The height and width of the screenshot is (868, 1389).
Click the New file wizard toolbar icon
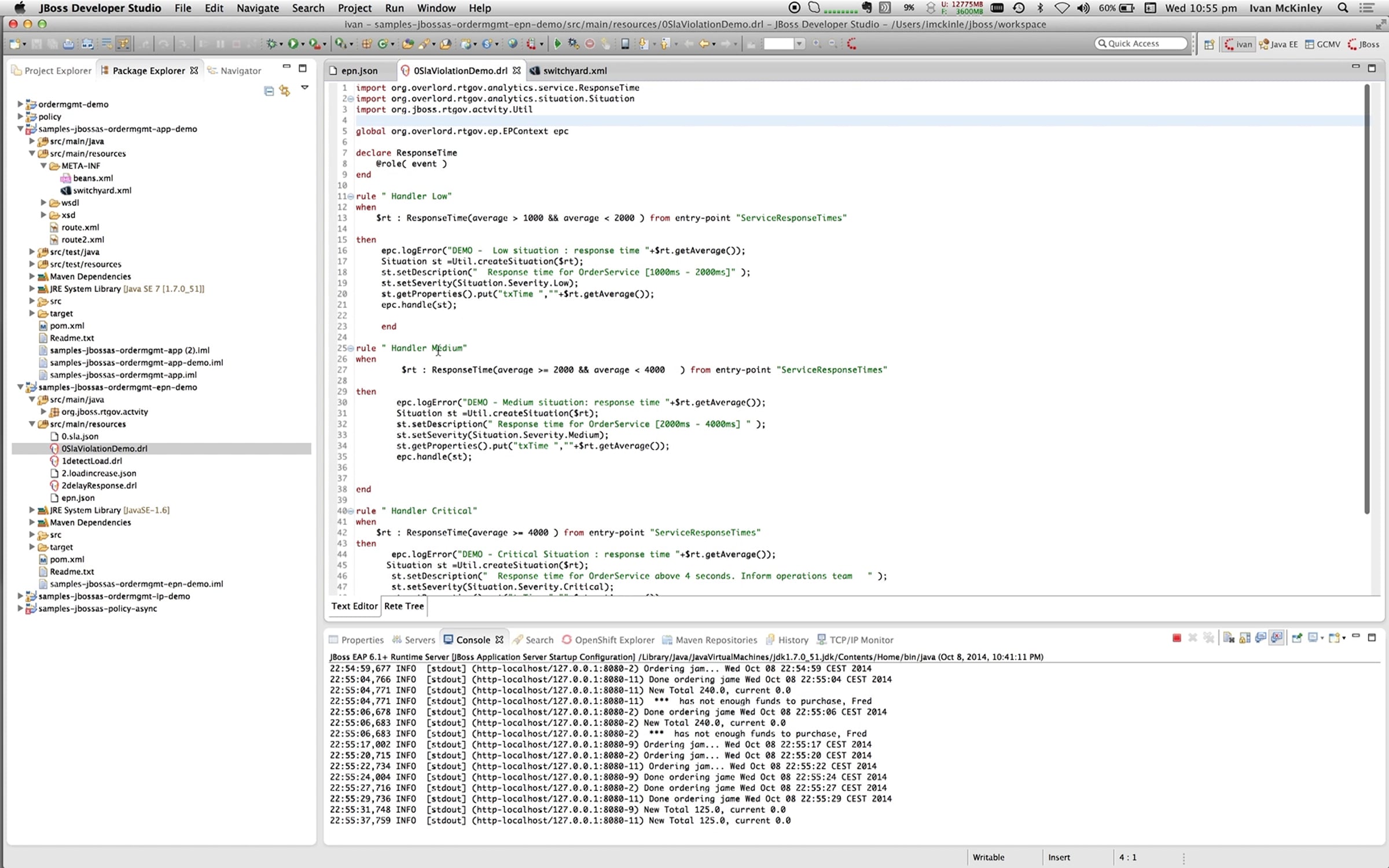(x=15, y=44)
